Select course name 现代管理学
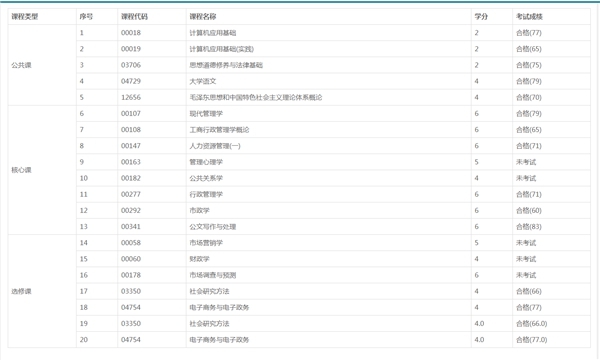 (x=206, y=114)
